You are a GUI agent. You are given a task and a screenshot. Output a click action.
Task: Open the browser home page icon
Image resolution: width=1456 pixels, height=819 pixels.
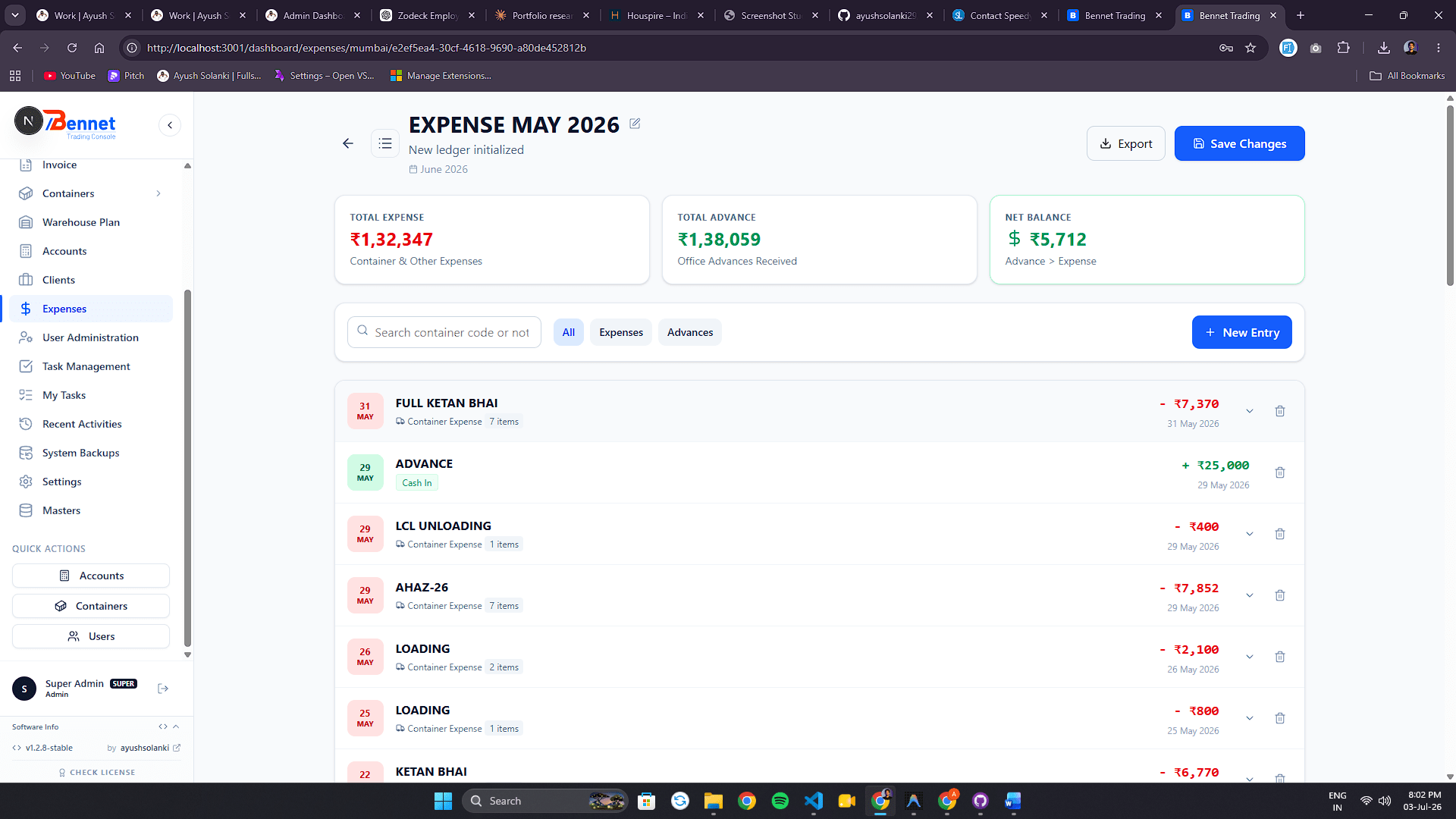click(x=99, y=48)
